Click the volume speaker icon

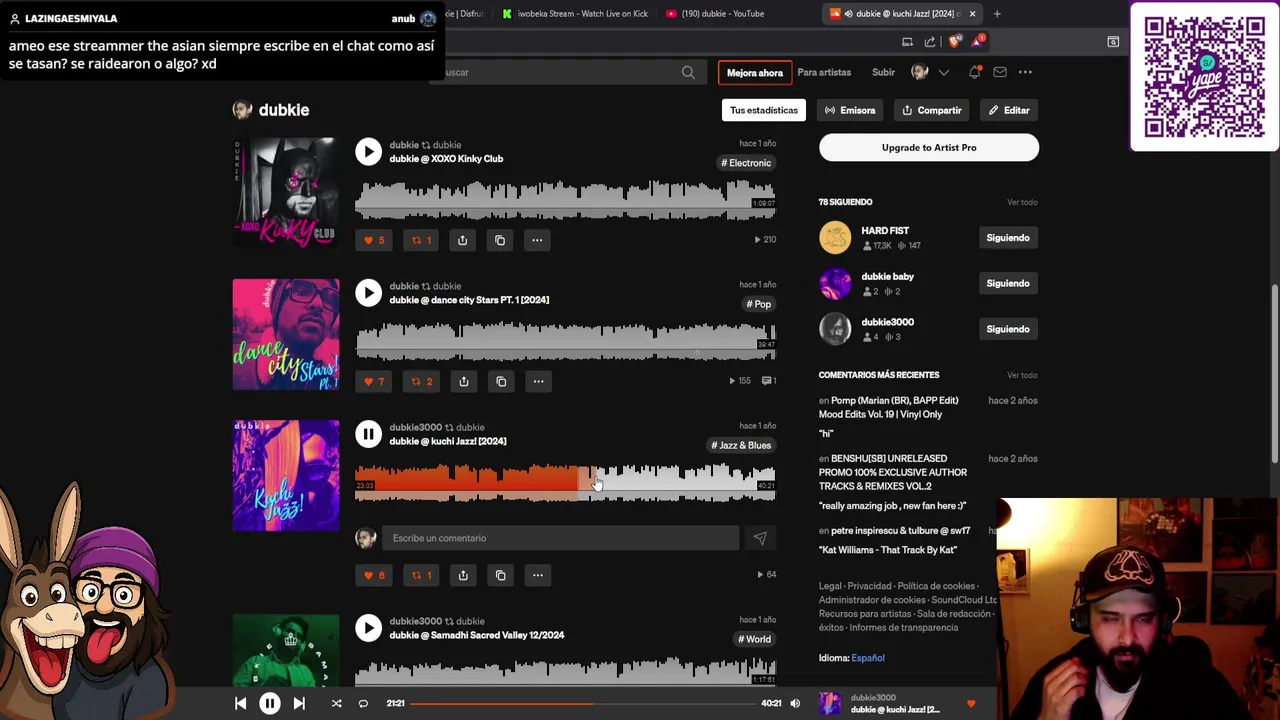coord(795,704)
